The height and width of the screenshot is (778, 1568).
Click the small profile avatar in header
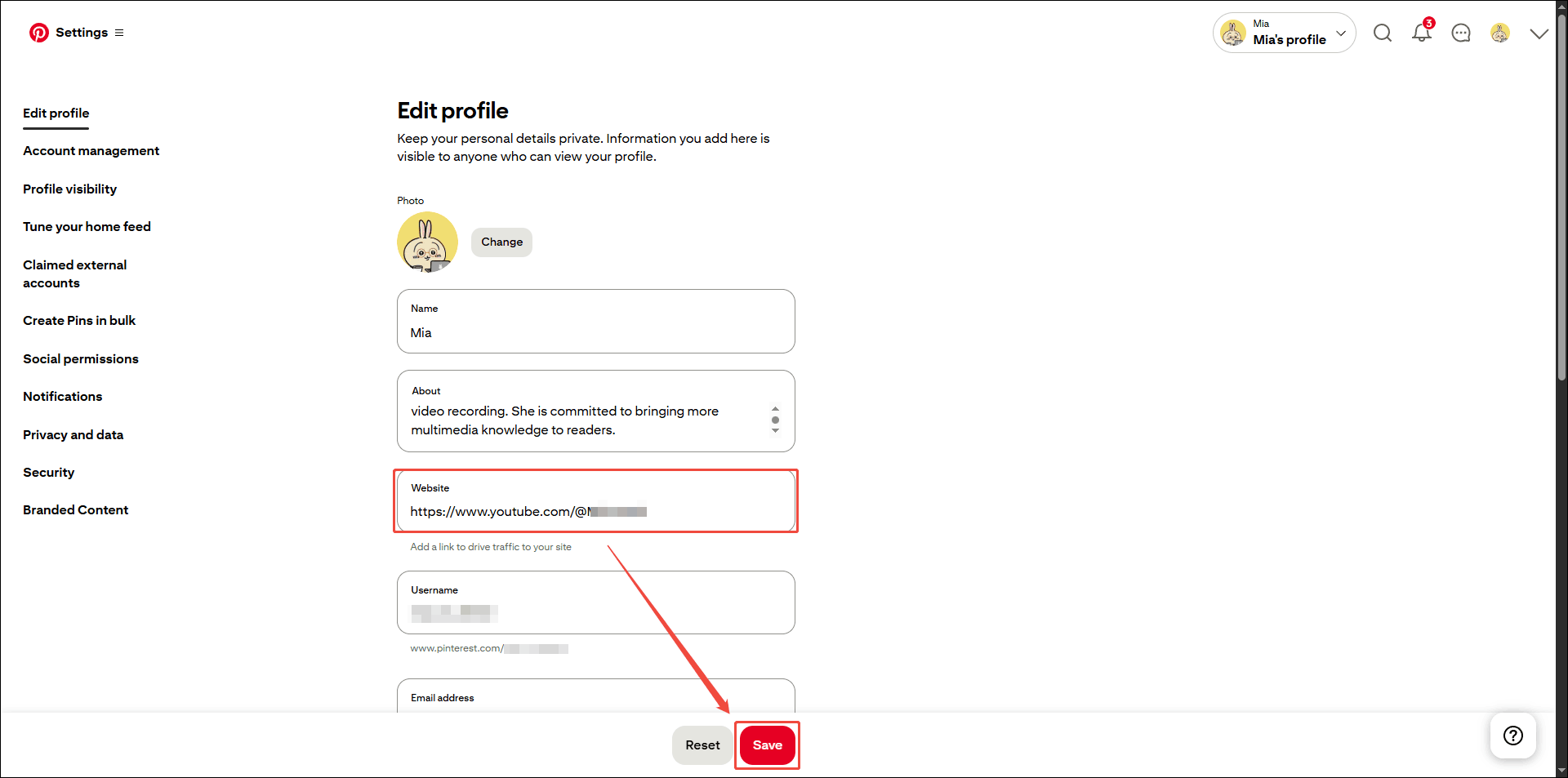(x=1500, y=33)
